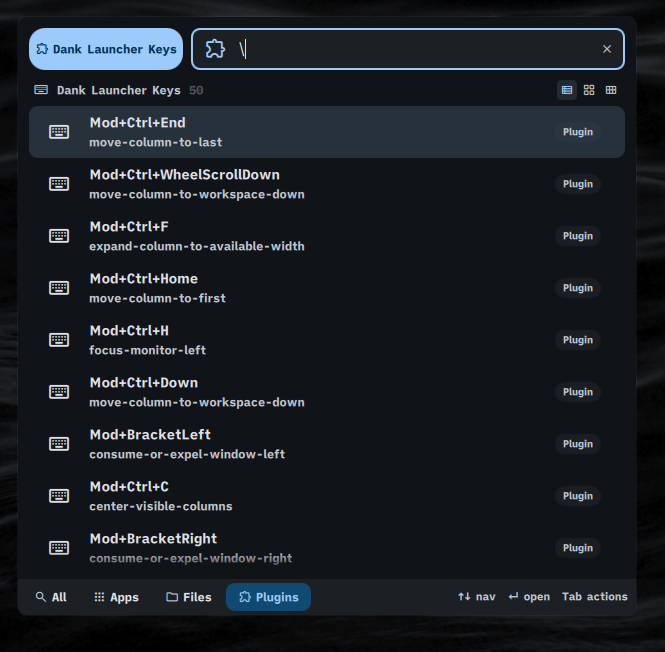Viewport: 665px width, 652px height.
Task: Click keyboard icon beside Mod+Ctrl+End
Action: click(59, 132)
